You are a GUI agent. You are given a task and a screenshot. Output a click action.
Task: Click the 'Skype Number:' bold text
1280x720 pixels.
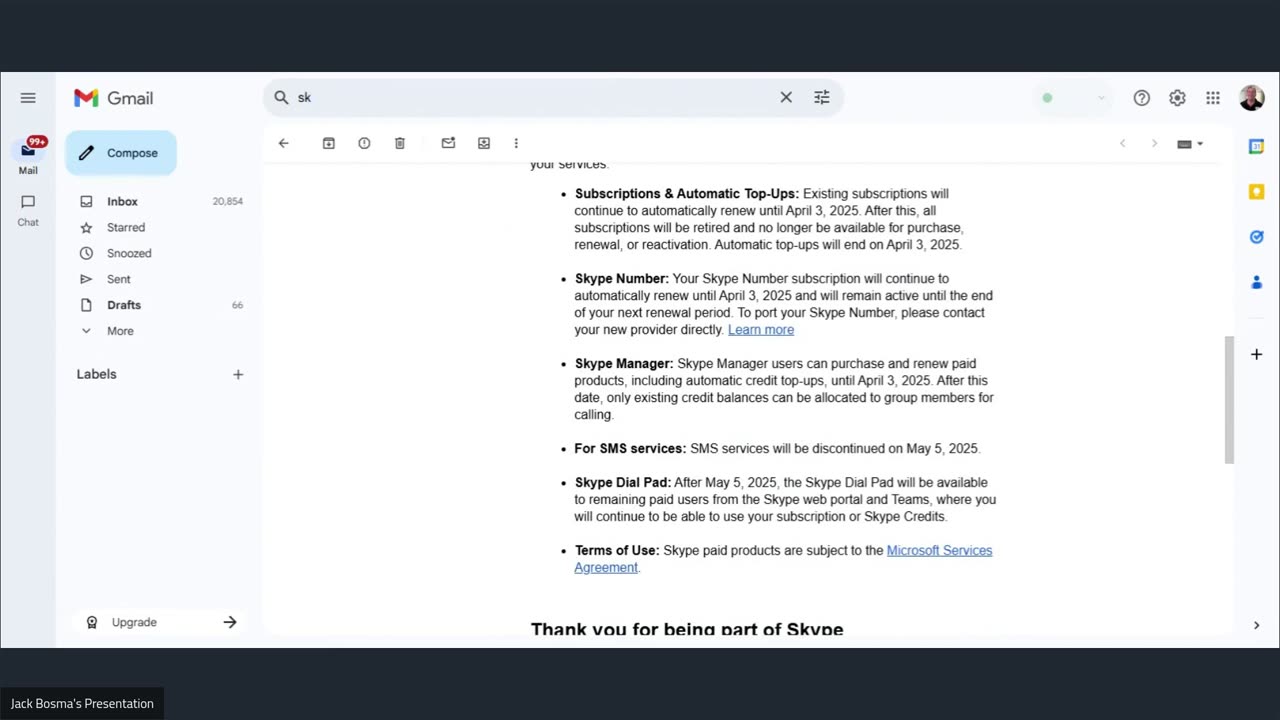(622, 279)
